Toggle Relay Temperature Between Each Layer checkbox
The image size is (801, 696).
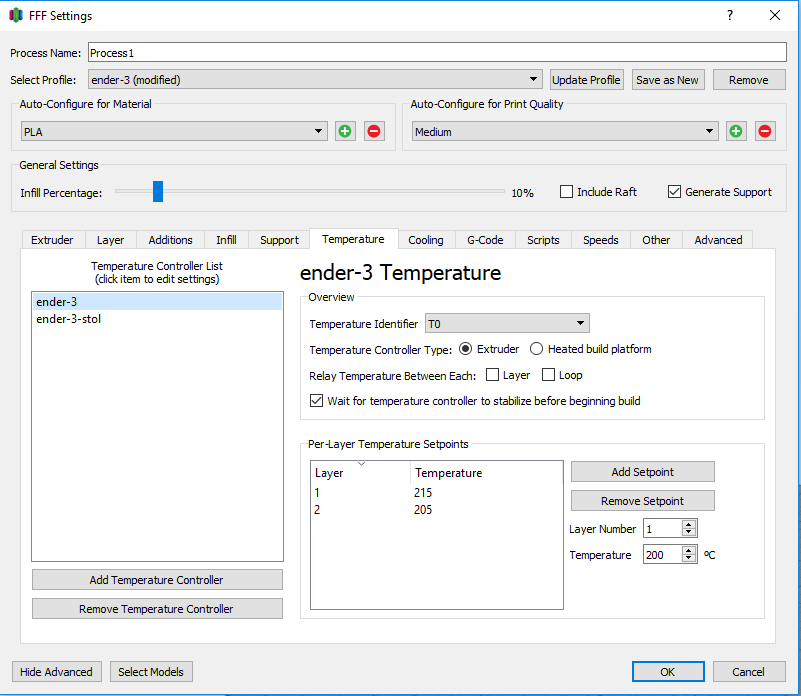[492, 375]
